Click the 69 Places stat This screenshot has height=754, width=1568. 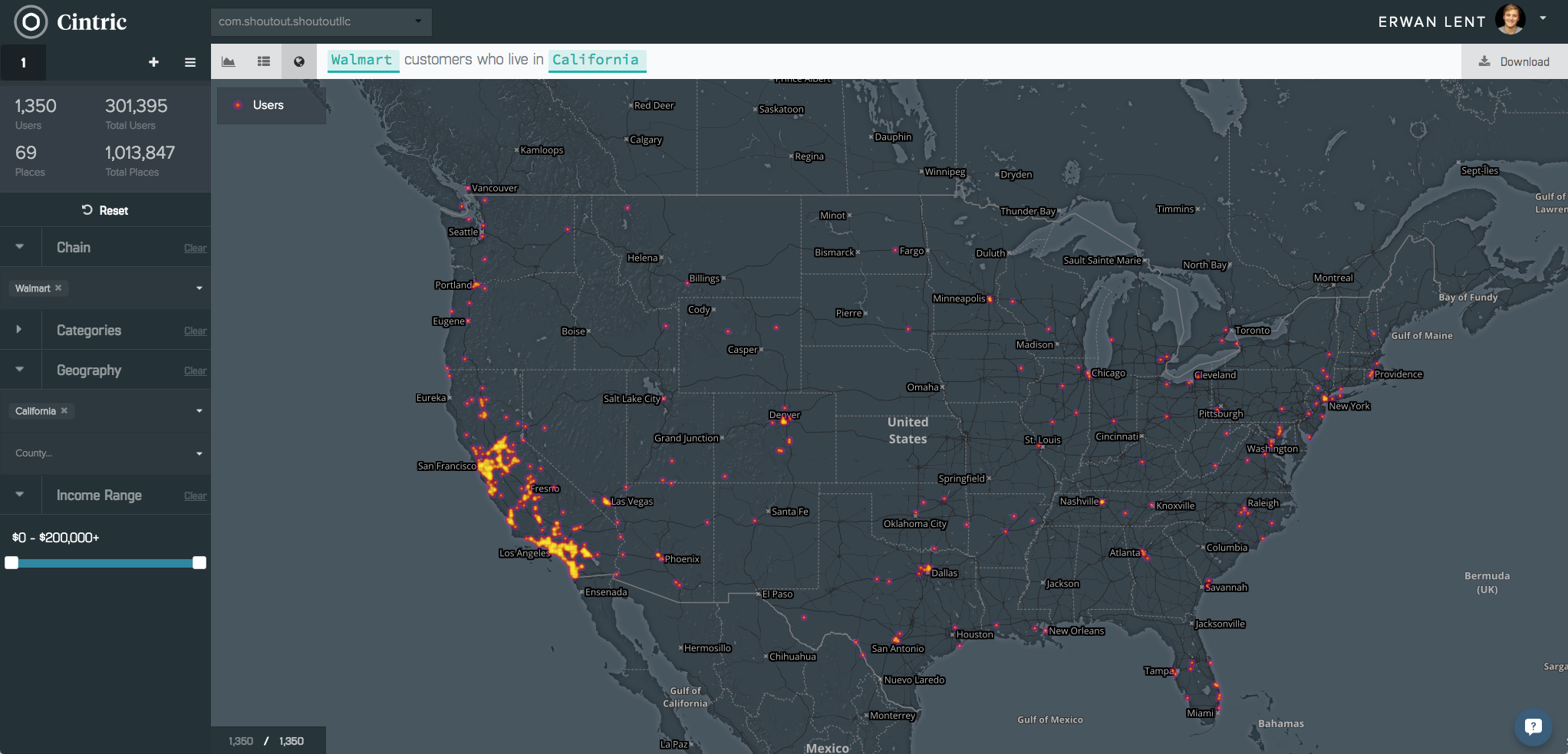click(x=26, y=153)
